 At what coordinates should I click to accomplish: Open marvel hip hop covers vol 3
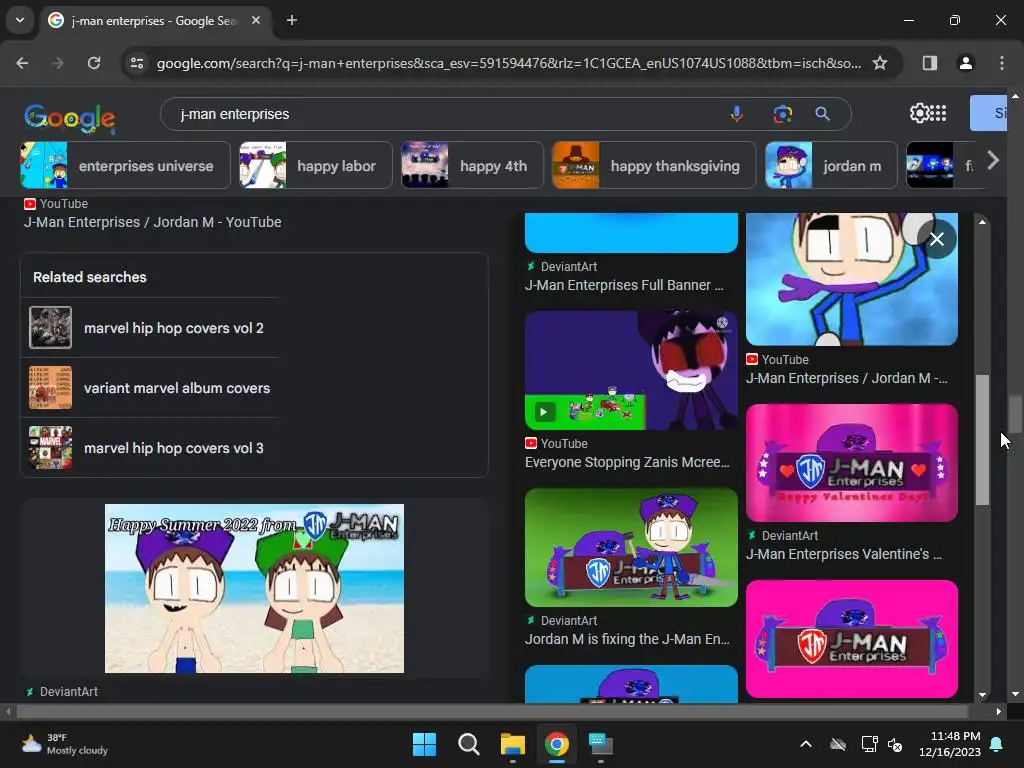coord(151,448)
